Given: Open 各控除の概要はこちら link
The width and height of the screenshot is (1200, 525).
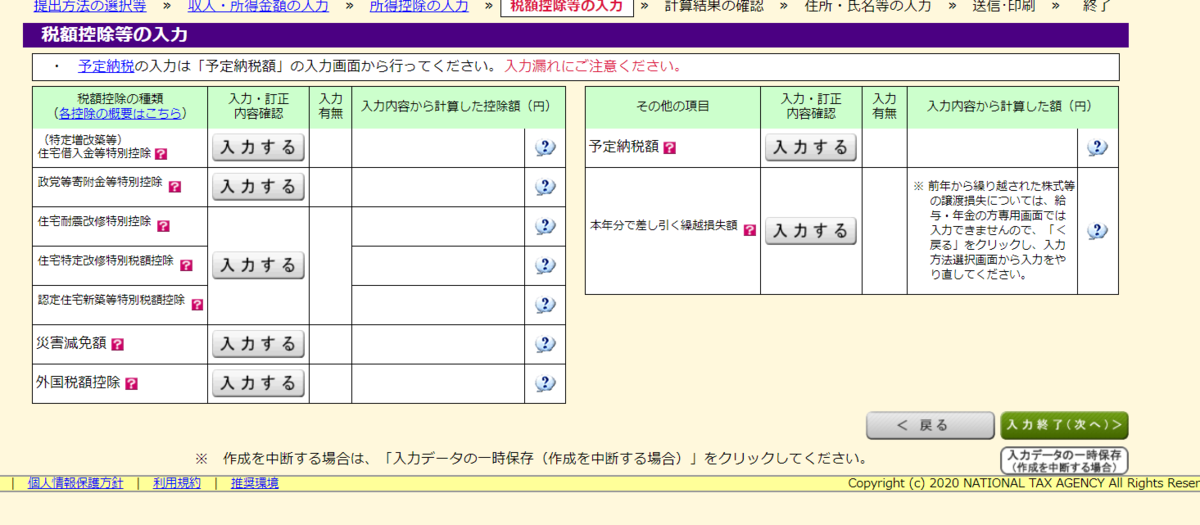Looking at the screenshot, I should (120, 114).
